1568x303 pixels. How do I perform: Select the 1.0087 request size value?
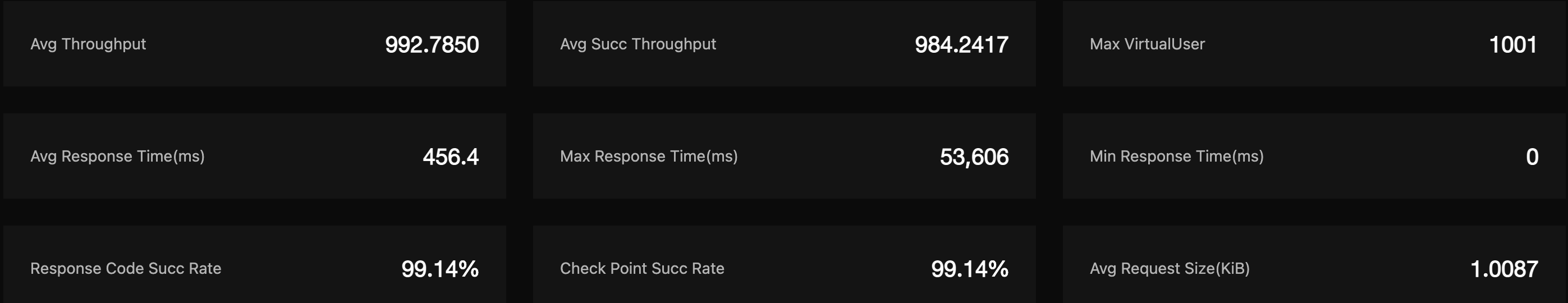1503,269
